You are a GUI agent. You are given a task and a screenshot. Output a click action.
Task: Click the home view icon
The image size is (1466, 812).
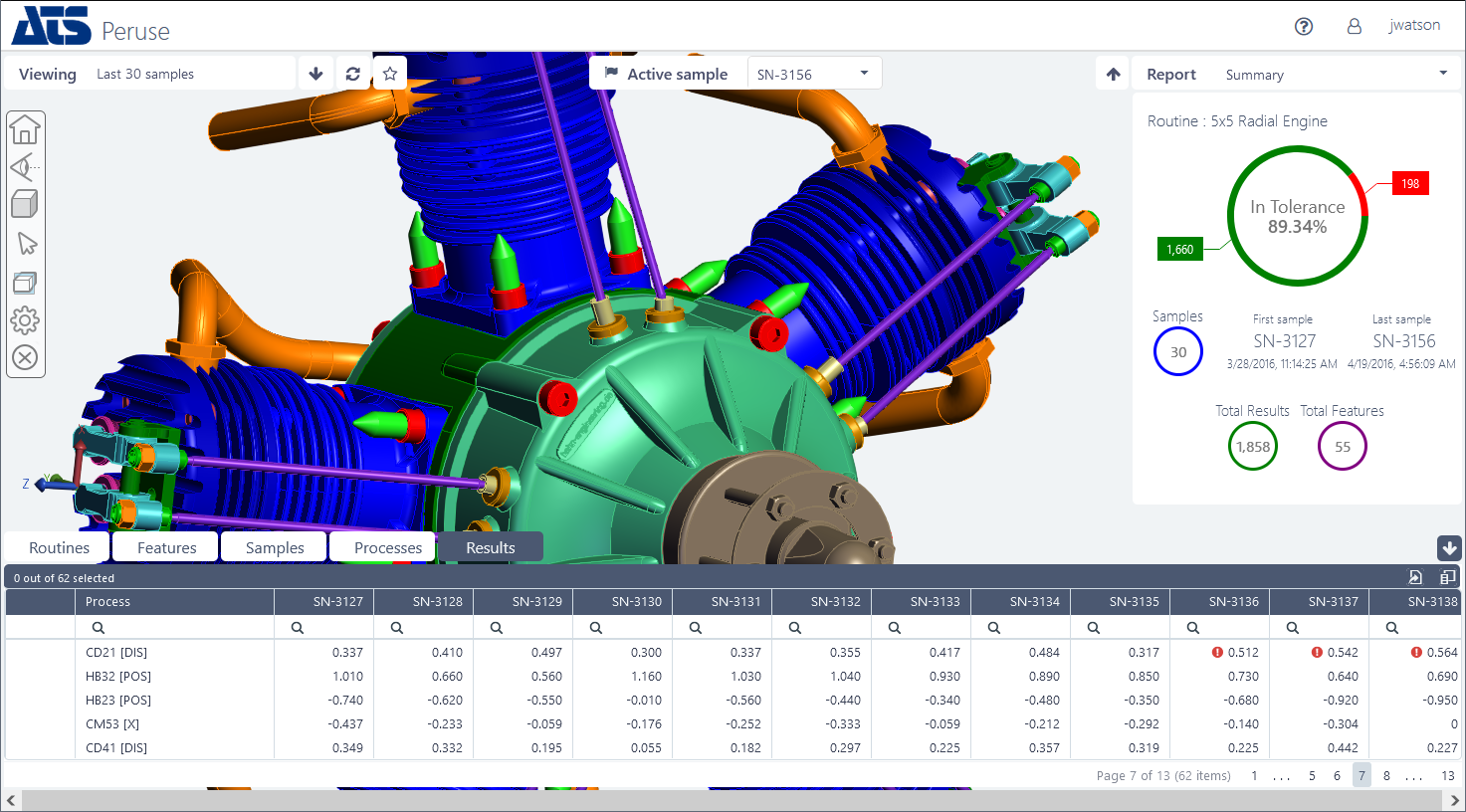coord(25,129)
